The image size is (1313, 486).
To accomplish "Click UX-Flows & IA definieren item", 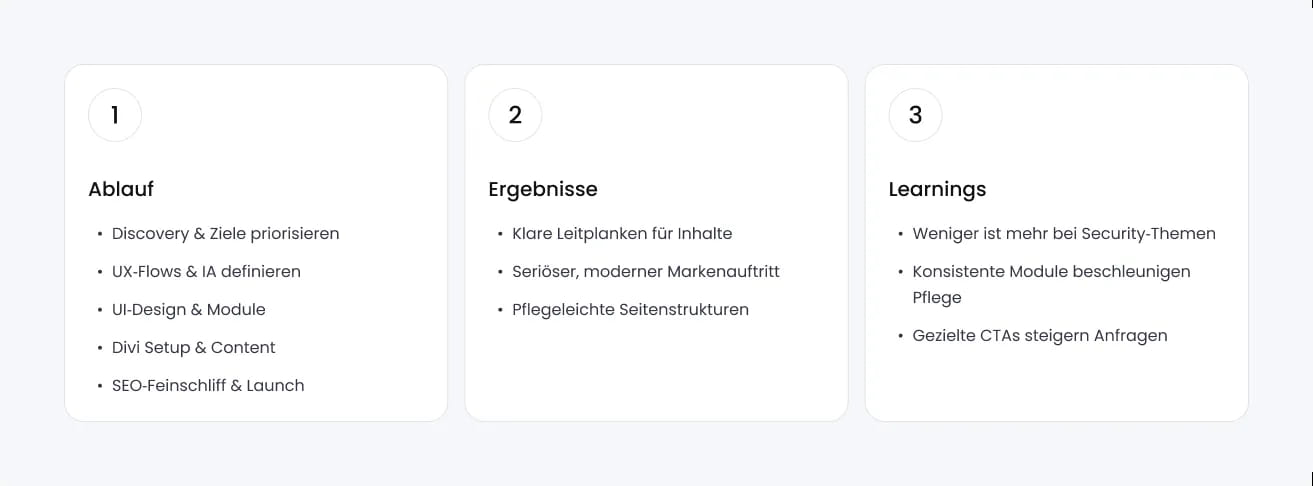I will point(206,272).
